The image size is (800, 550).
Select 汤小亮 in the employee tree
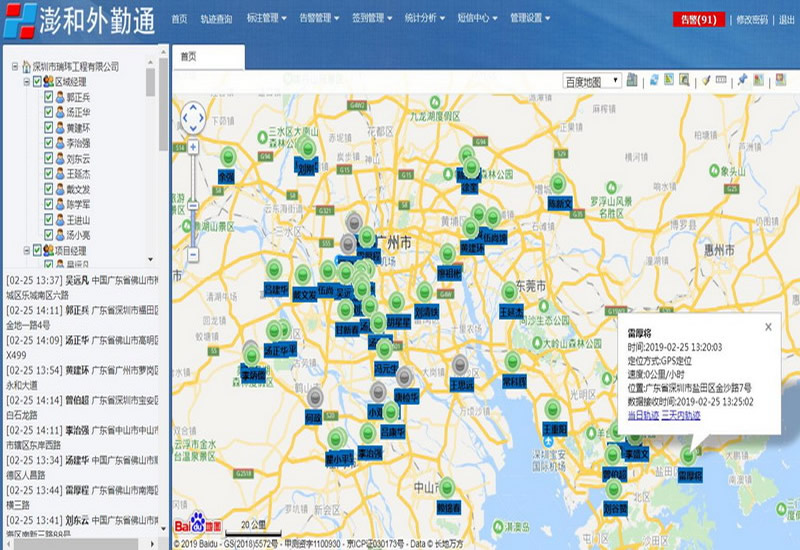click(x=78, y=235)
